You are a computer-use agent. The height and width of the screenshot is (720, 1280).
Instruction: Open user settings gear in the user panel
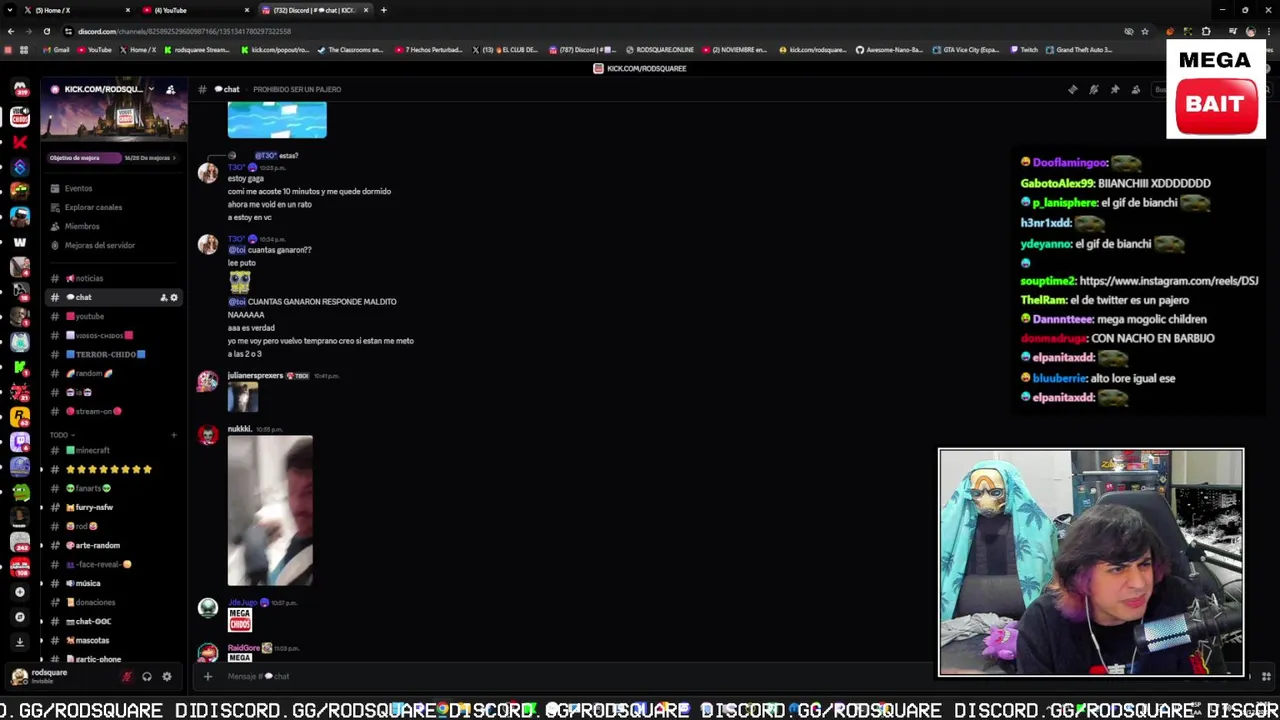point(166,677)
